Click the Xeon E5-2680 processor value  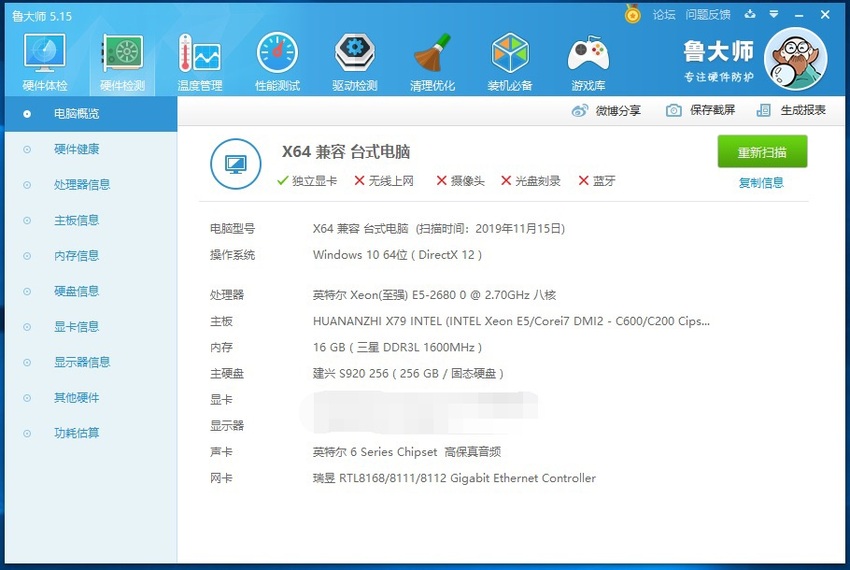click(434, 295)
